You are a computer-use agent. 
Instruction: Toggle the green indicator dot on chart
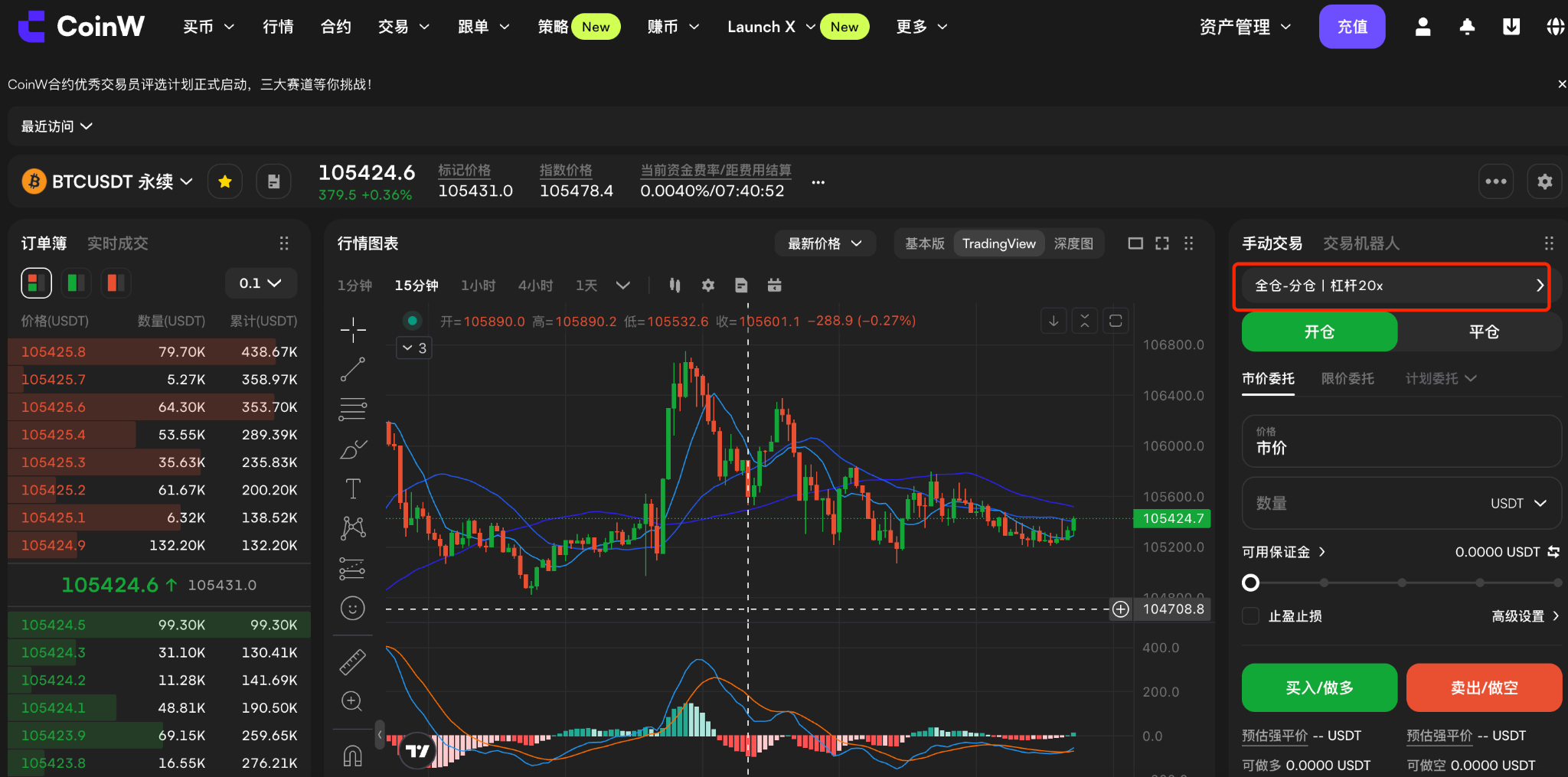tap(413, 321)
